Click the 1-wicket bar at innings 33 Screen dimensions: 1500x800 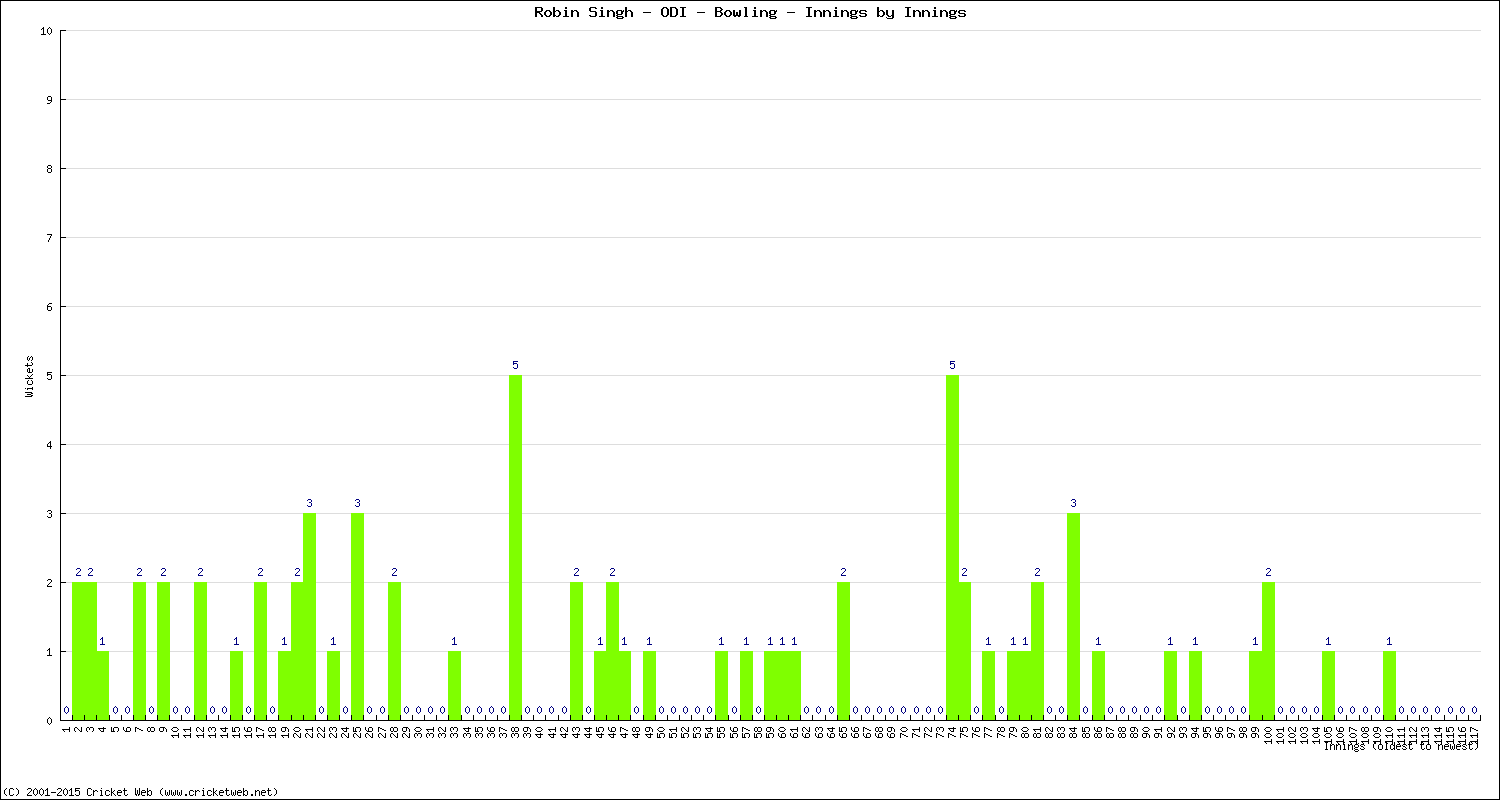pos(454,686)
